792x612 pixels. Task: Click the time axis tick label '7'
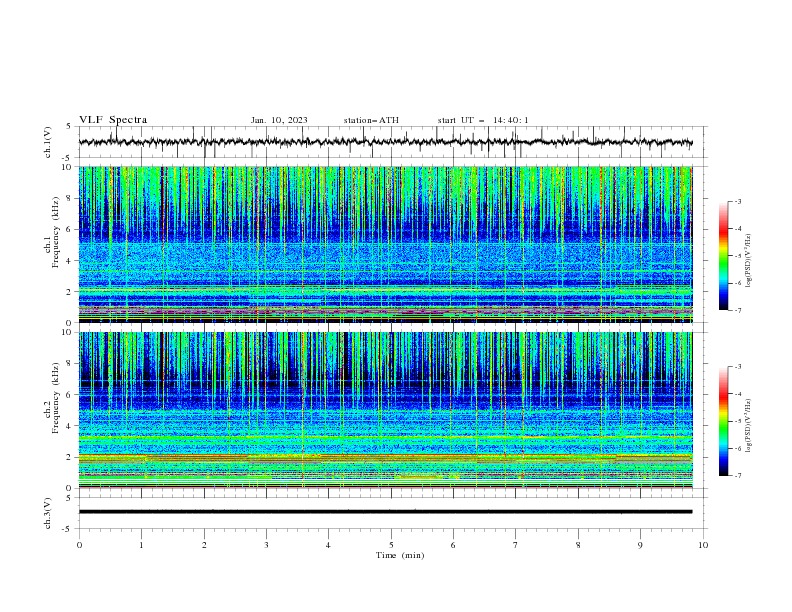pyautogui.click(x=516, y=545)
